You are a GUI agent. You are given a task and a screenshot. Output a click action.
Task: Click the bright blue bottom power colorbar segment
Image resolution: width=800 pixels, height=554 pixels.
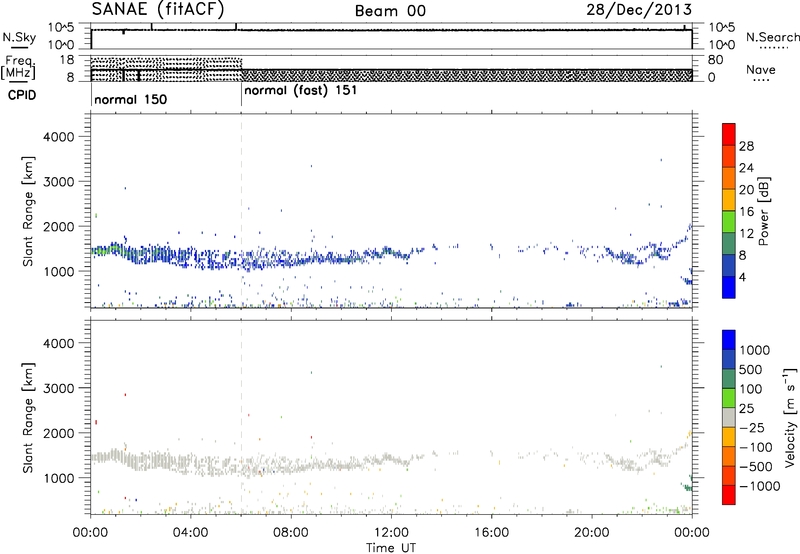(x=729, y=287)
